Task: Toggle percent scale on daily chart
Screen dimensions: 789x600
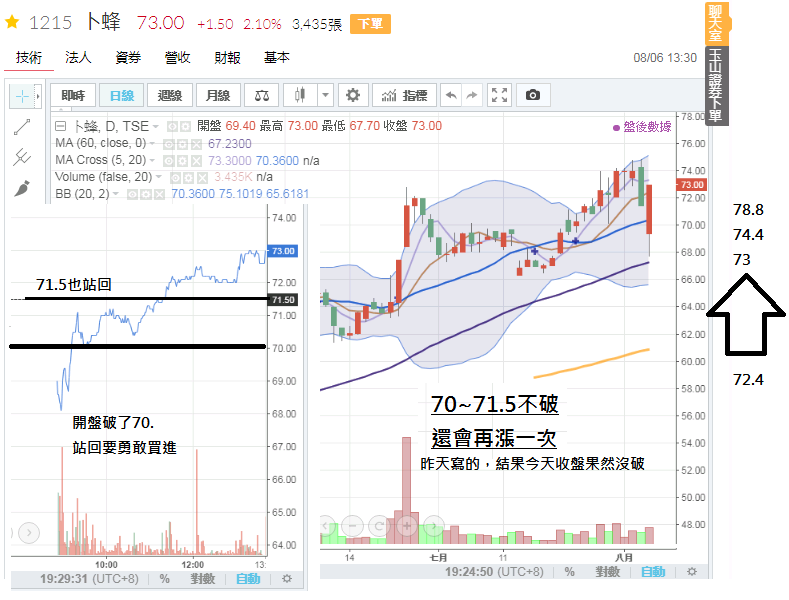Action: click(x=570, y=572)
